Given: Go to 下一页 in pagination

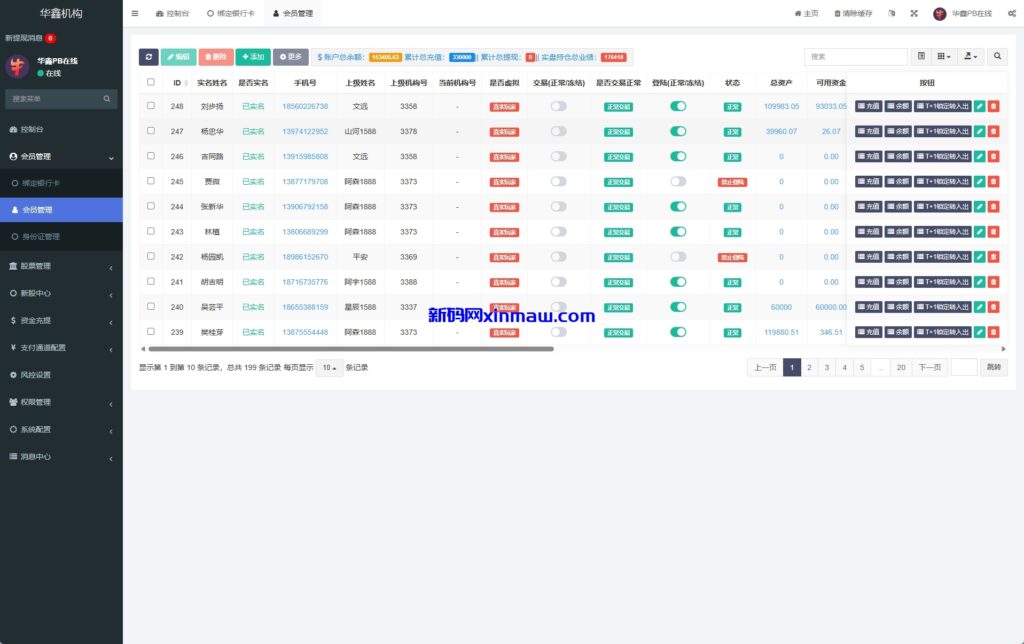Looking at the screenshot, I should point(929,368).
